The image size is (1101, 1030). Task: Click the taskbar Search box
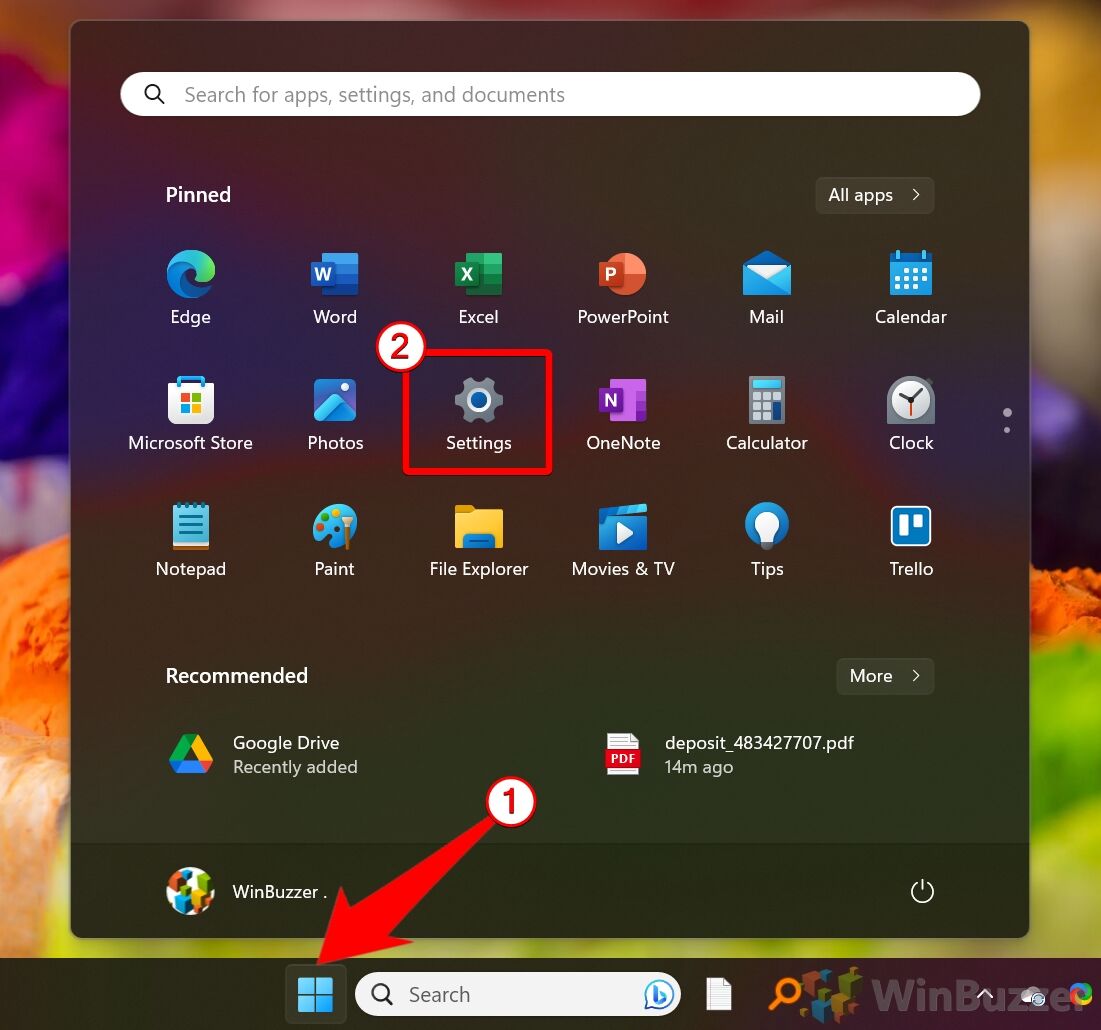[x=518, y=994]
